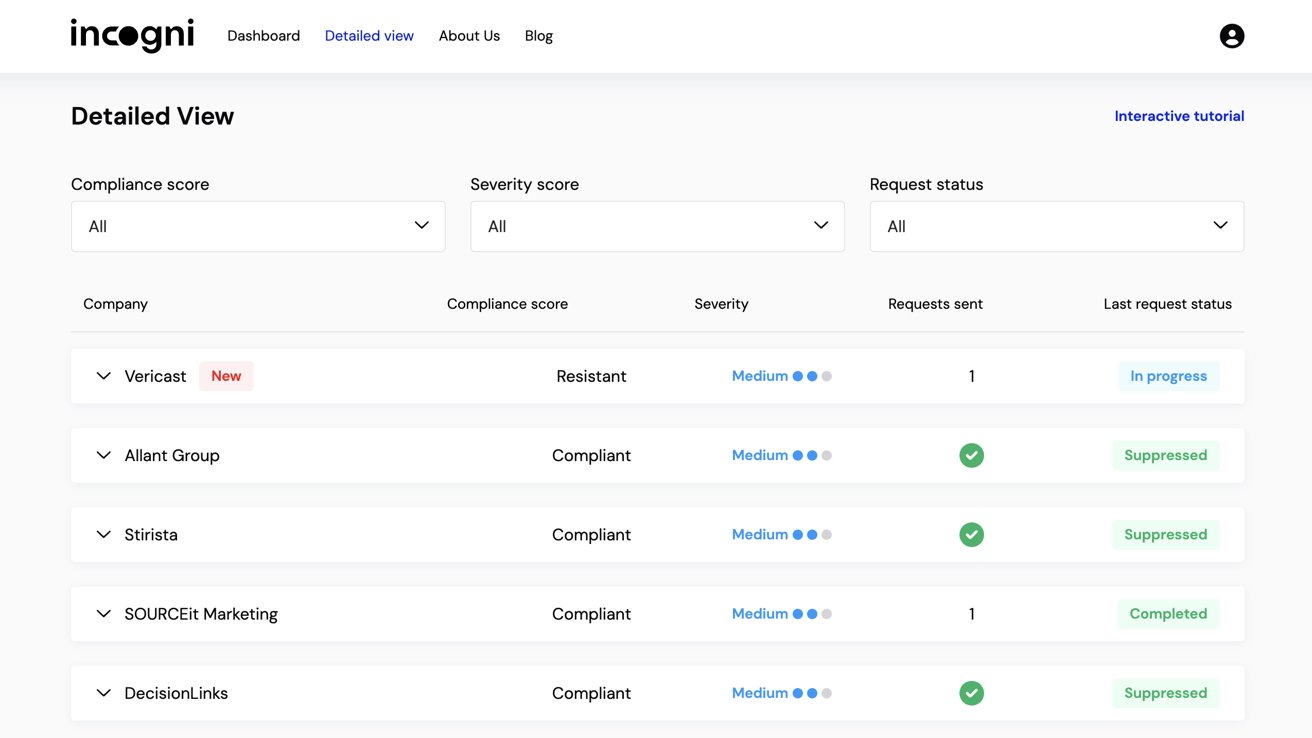This screenshot has width=1312, height=738.
Task: Open the user profile account icon
Action: click(1231, 36)
